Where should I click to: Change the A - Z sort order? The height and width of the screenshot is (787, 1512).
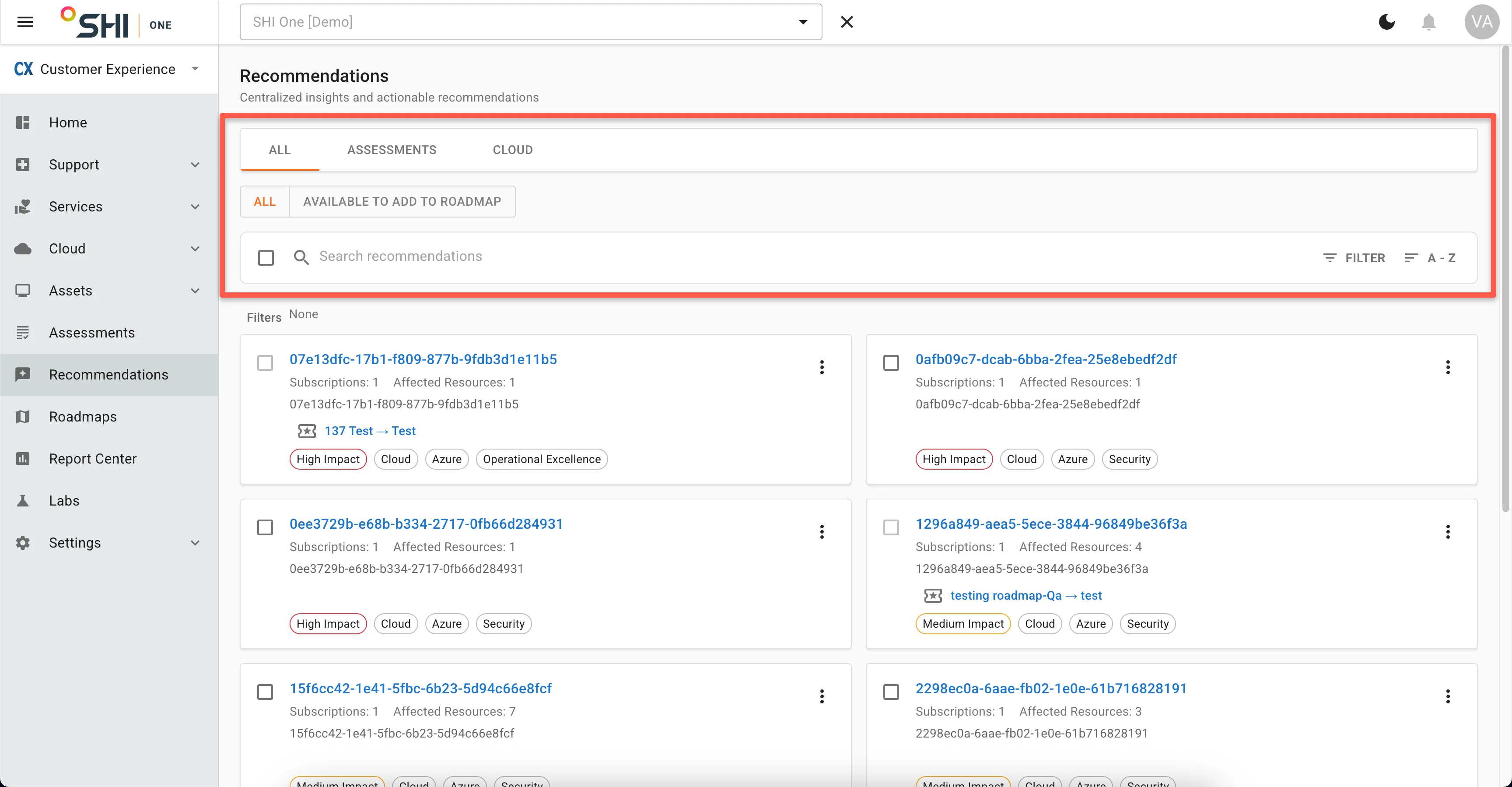point(1430,258)
